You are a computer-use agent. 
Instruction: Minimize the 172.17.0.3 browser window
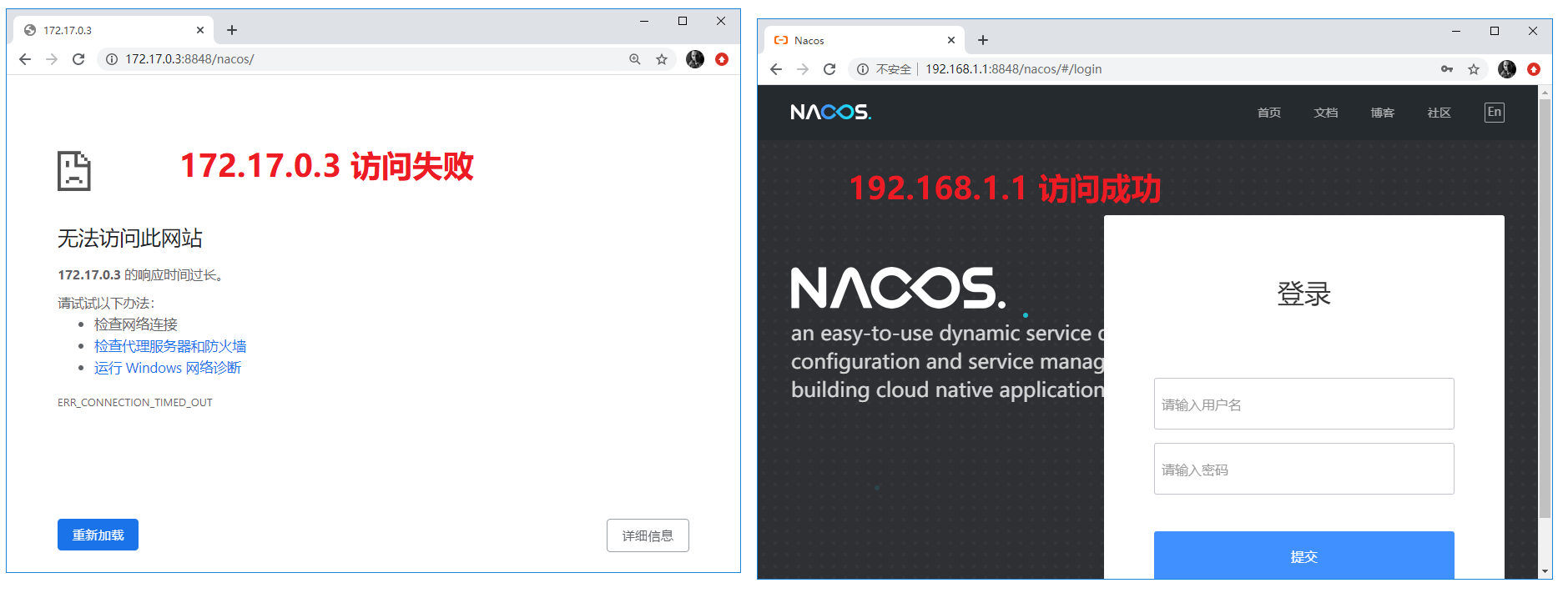point(644,21)
